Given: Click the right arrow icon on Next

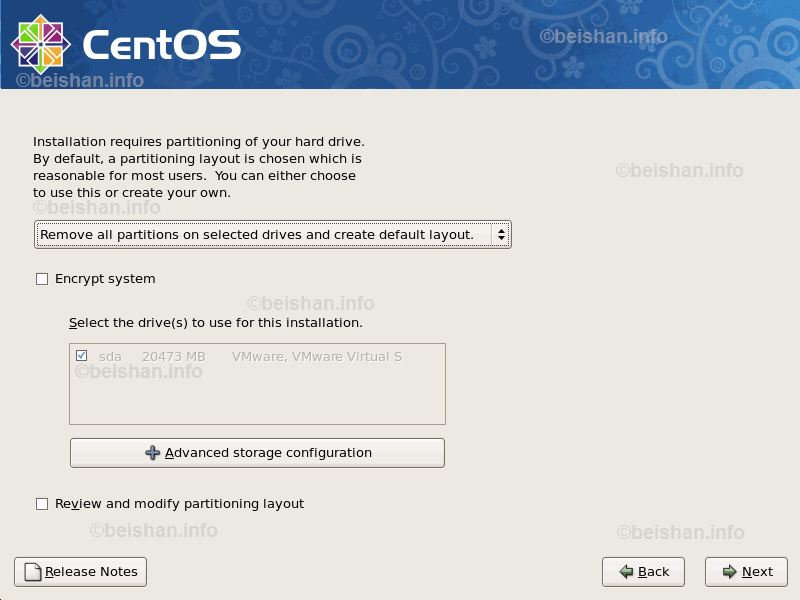Looking at the screenshot, I should pyautogui.click(x=729, y=572).
